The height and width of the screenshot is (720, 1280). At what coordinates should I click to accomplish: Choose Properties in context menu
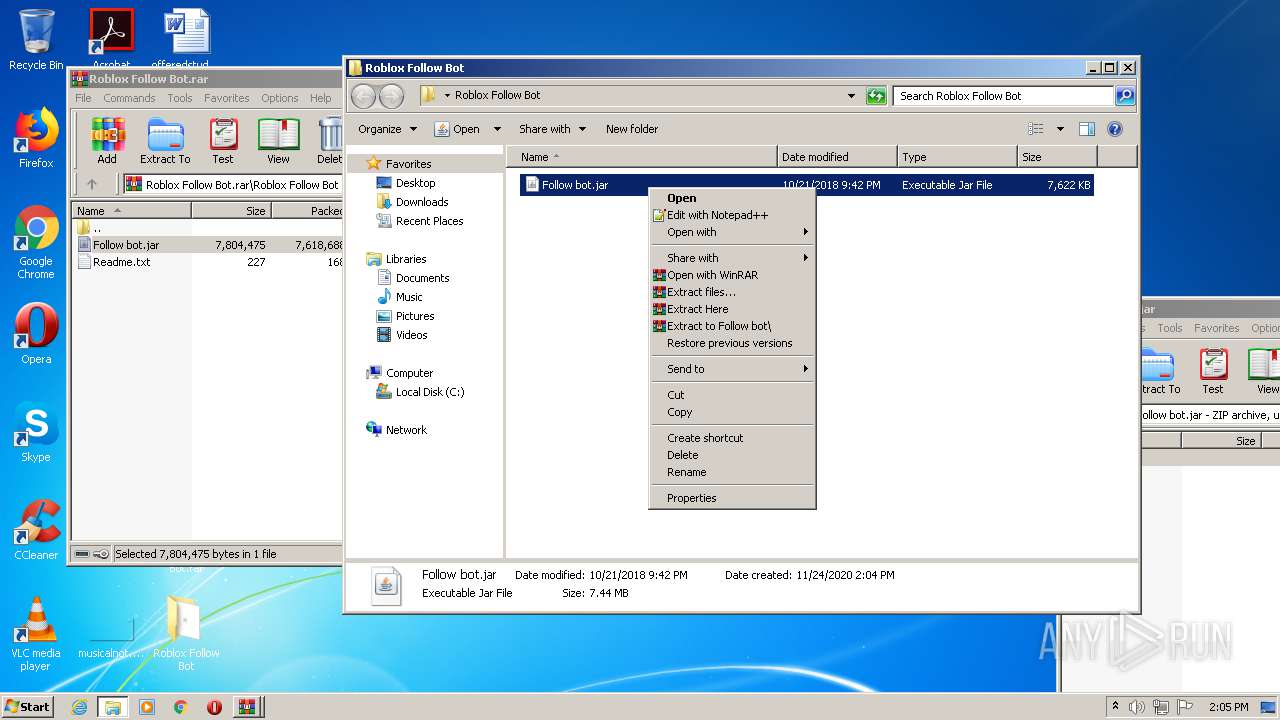coord(732,498)
